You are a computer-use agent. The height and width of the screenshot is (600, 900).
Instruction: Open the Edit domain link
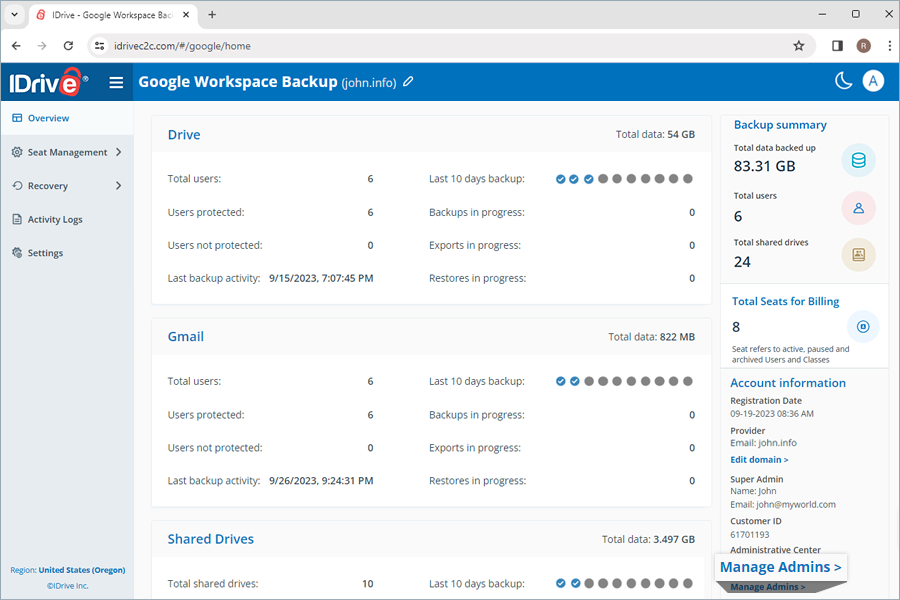pyautogui.click(x=757, y=459)
